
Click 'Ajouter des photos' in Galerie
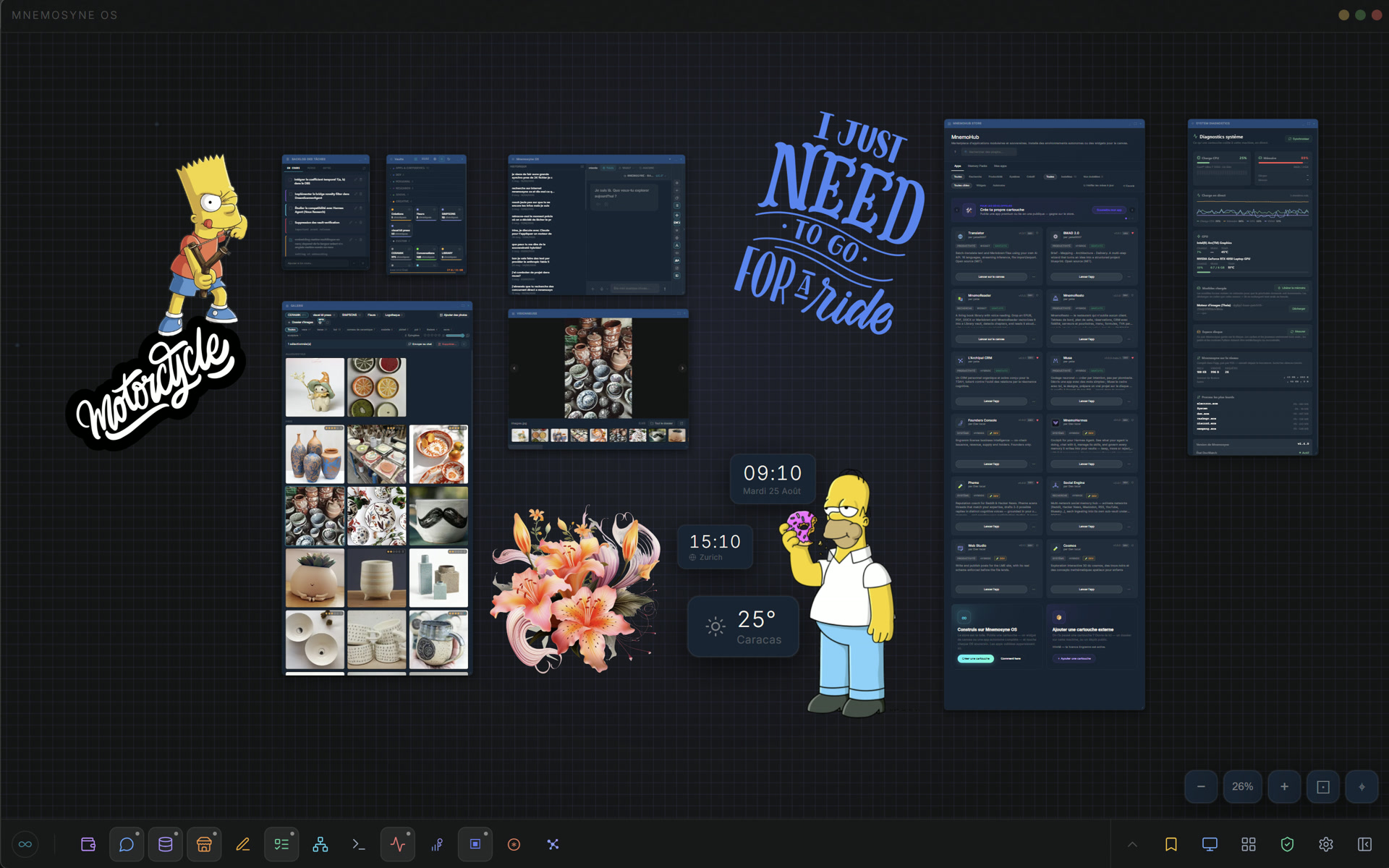tap(454, 315)
